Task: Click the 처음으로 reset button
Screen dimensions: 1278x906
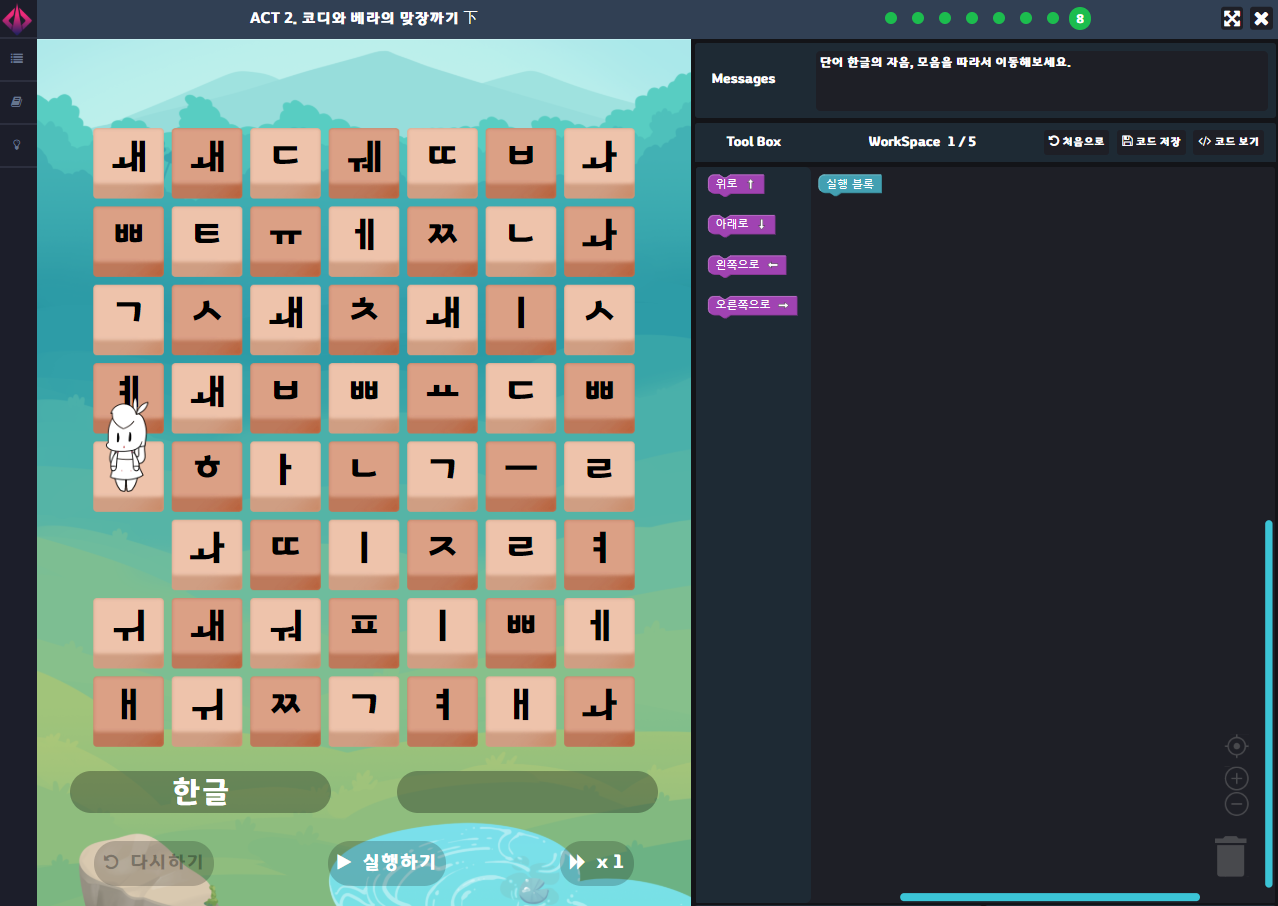Action: coord(1076,142)
